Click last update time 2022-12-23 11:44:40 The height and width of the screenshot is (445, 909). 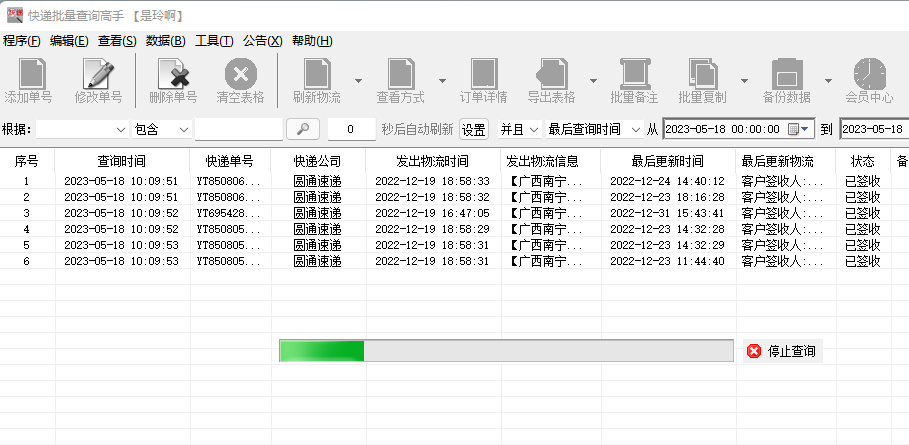click(x=667, y=261)
